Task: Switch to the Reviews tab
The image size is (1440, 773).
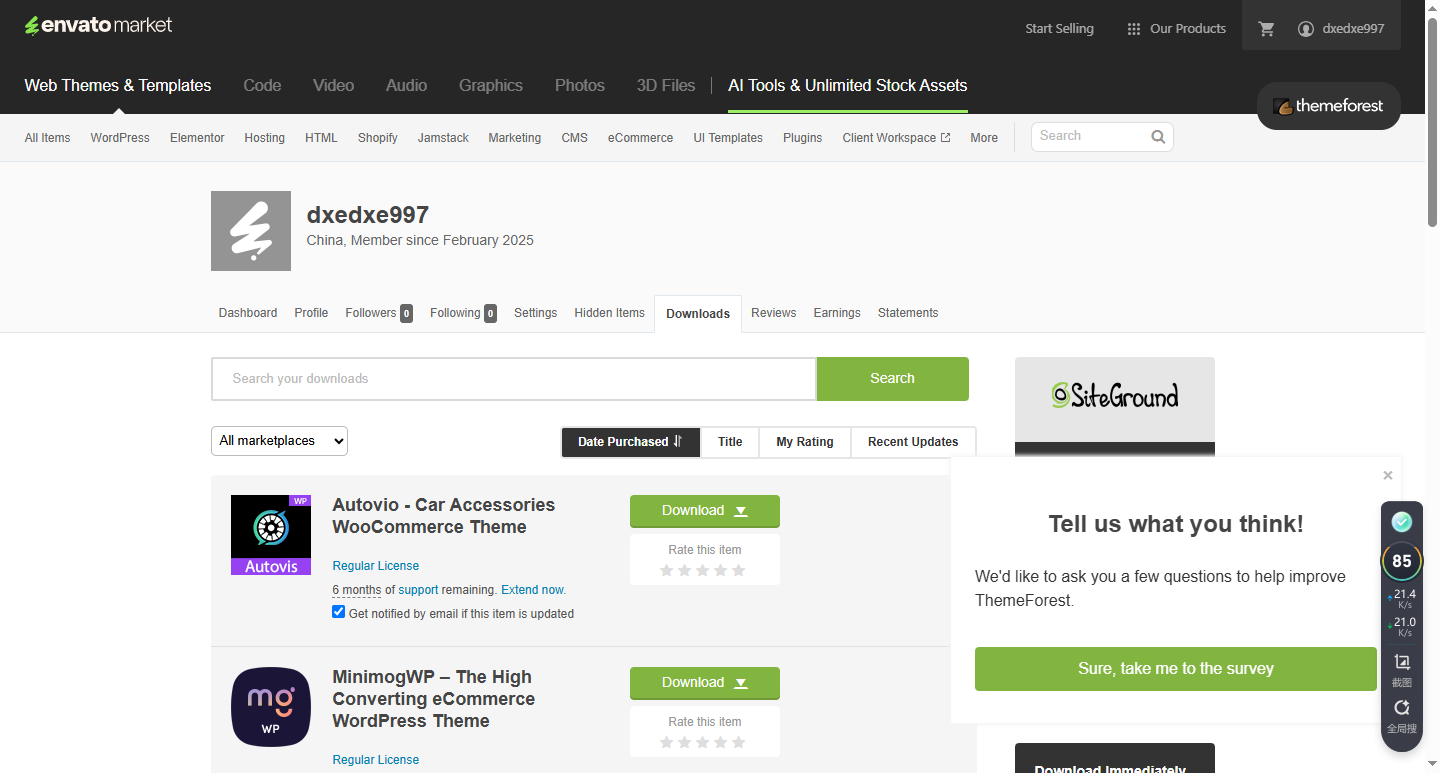Action: click(774, 313)
